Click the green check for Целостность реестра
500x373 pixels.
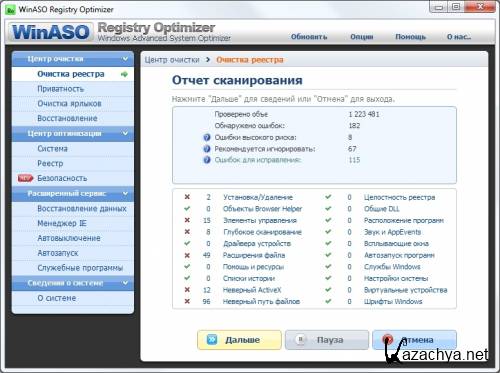(328, 197)
